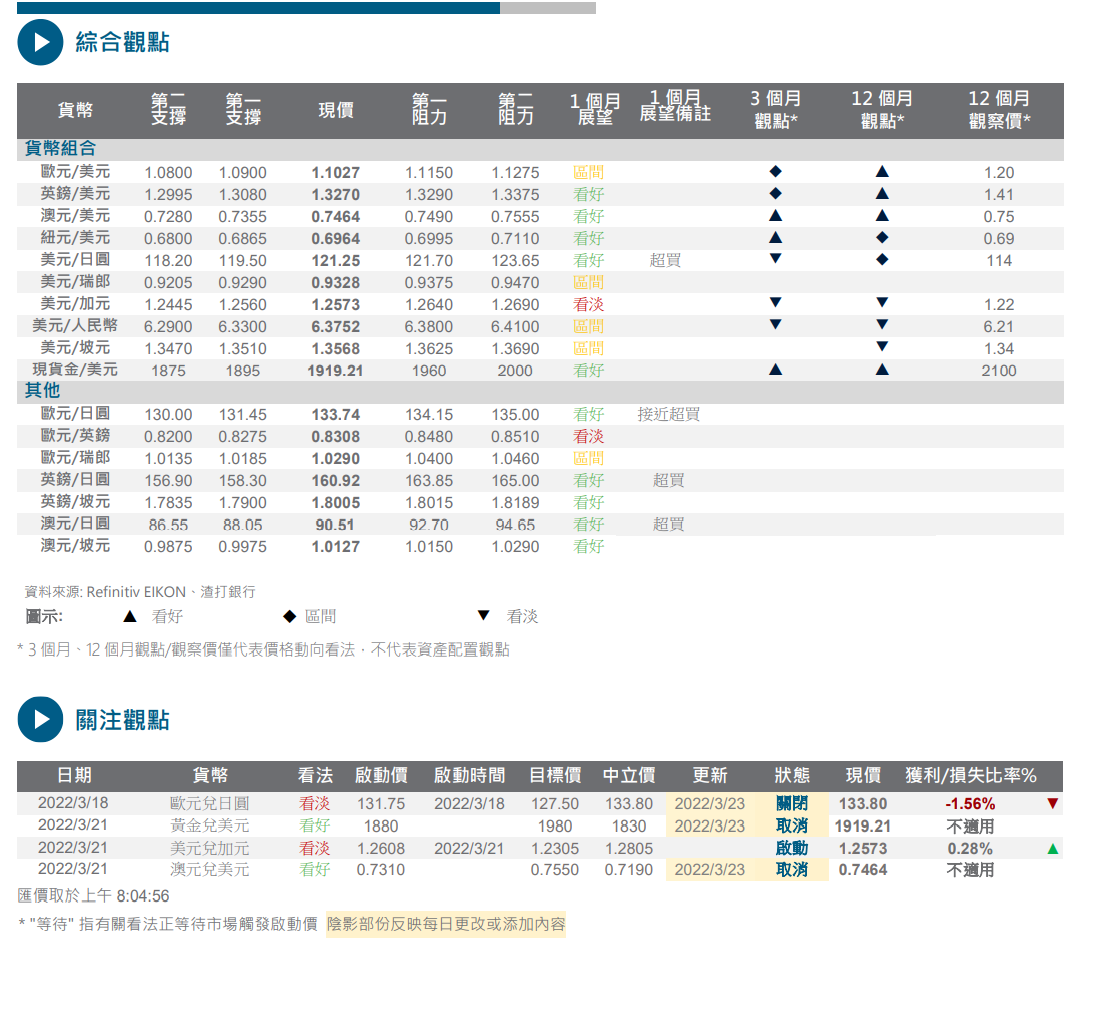The height and width of the screenshot is (1022, 1100).
Task: Select the 貨幣組合 section header
Action: click(x=60, y=149)
